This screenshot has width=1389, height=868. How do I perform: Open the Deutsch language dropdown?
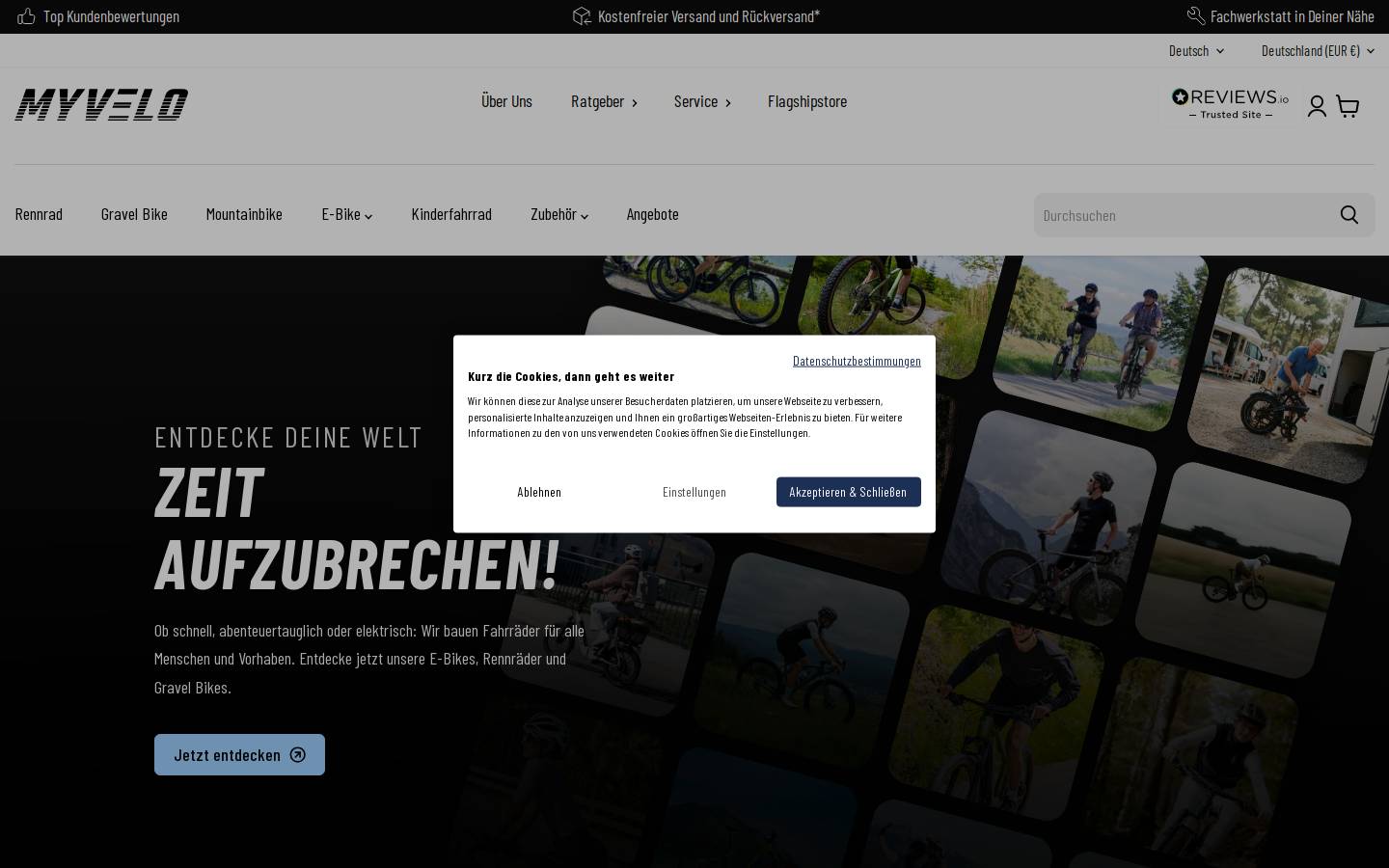[1196, 51]
